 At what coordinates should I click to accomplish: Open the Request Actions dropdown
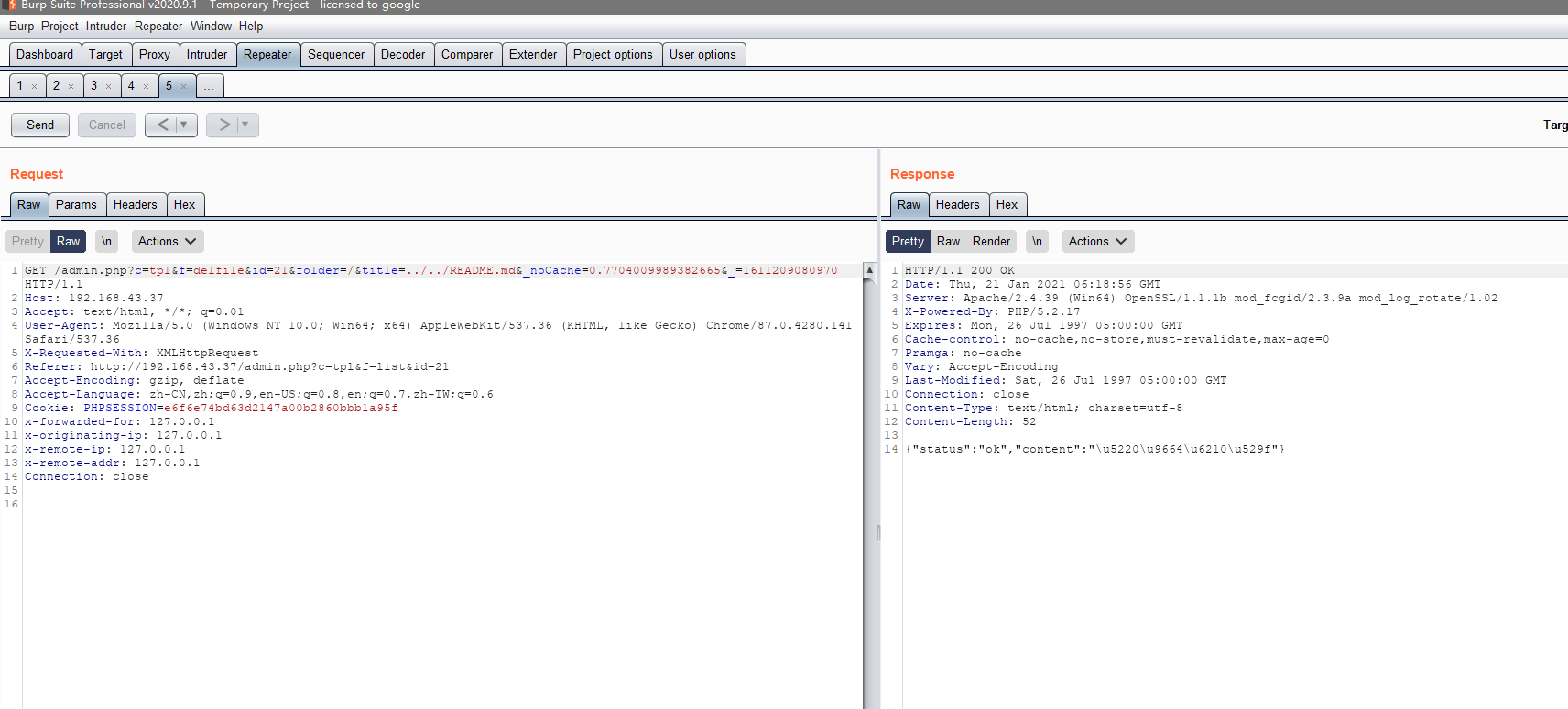pos(167,242)
